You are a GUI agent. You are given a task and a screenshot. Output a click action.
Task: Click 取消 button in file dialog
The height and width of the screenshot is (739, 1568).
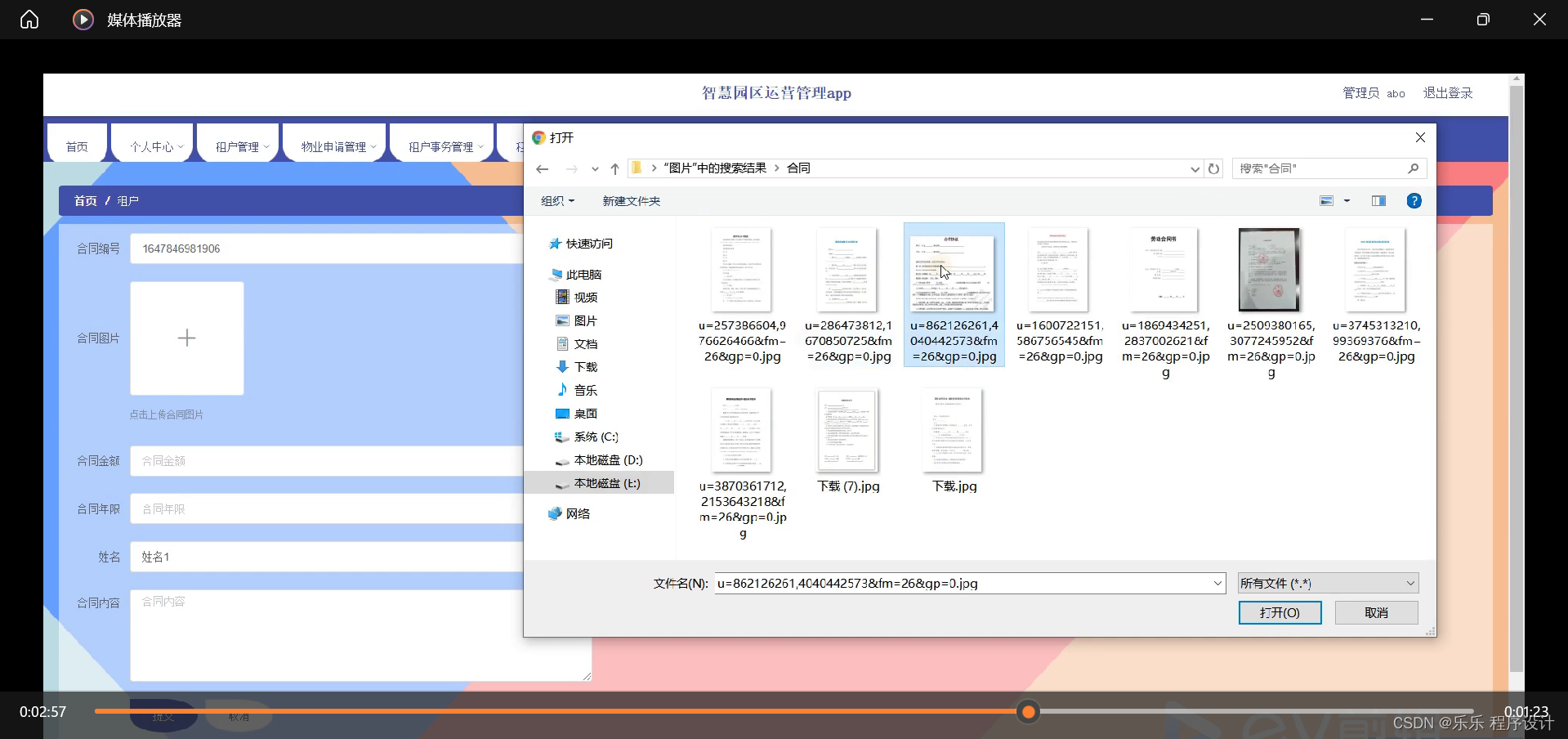(x=1376, y=612)
